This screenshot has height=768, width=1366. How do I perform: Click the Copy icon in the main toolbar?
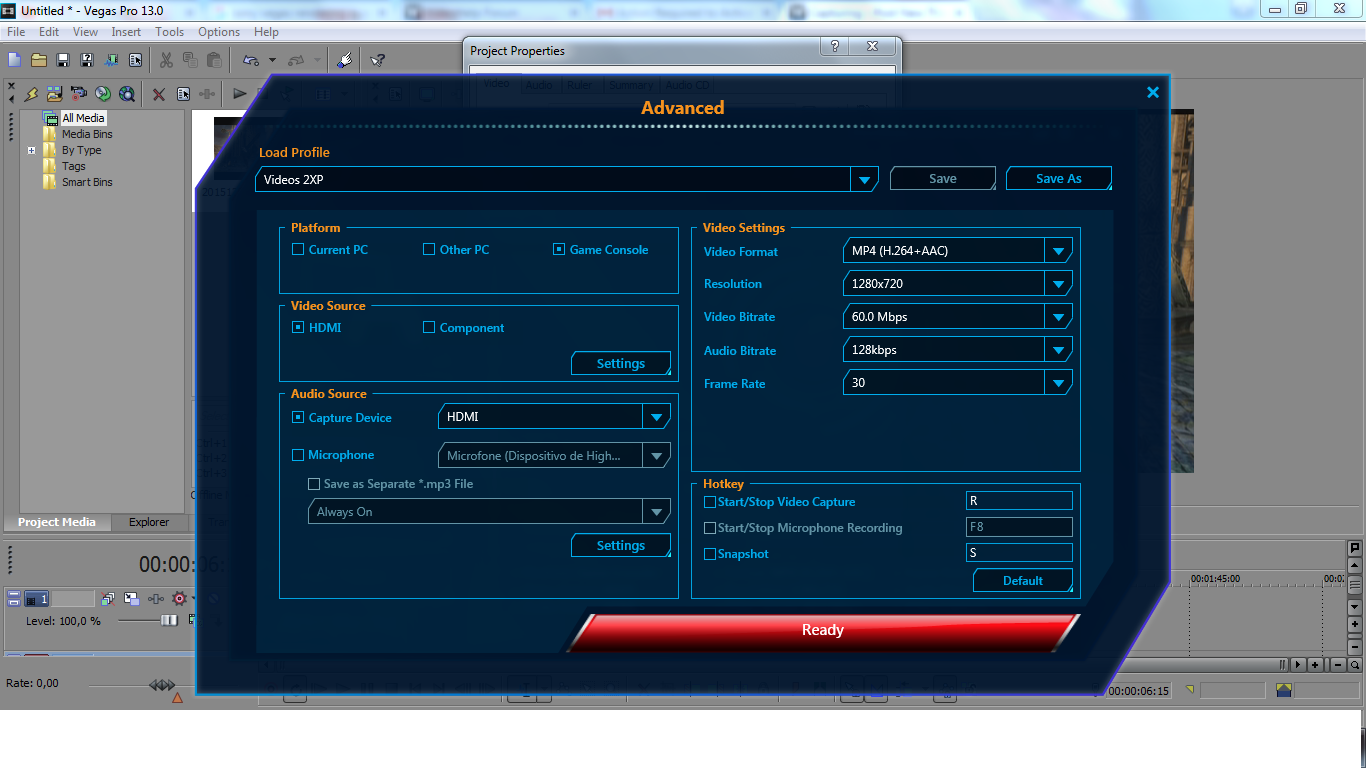pos(190,60)
